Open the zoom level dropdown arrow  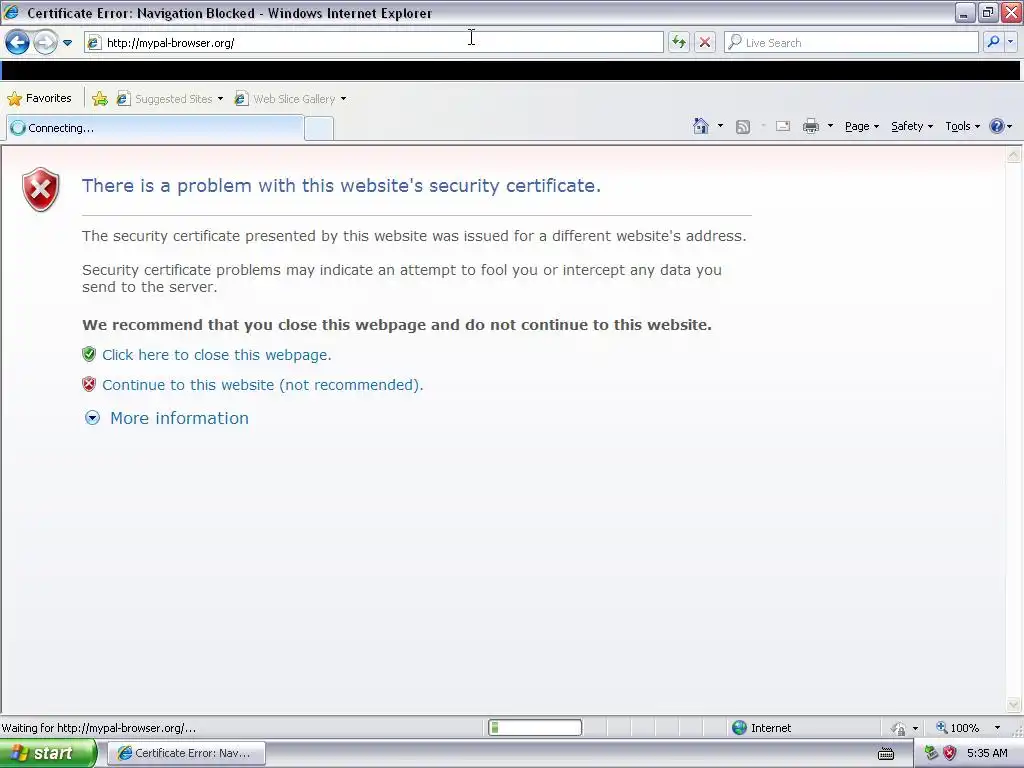click(997, 728)
